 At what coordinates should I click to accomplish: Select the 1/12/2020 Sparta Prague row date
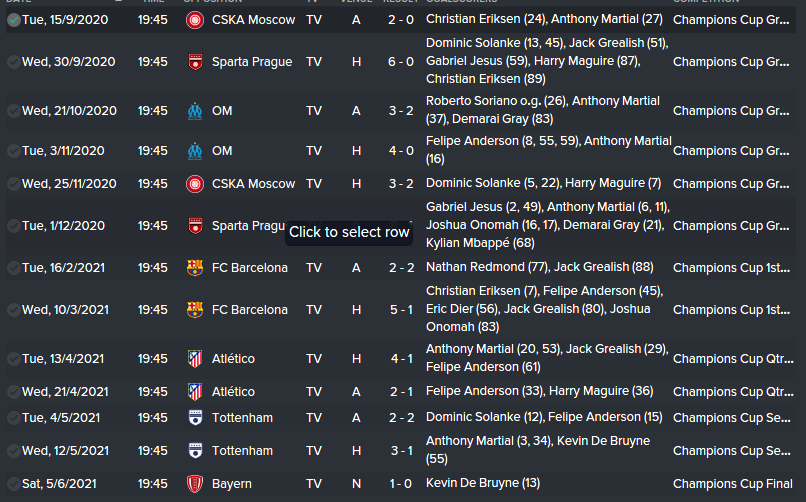pos(63,226)
